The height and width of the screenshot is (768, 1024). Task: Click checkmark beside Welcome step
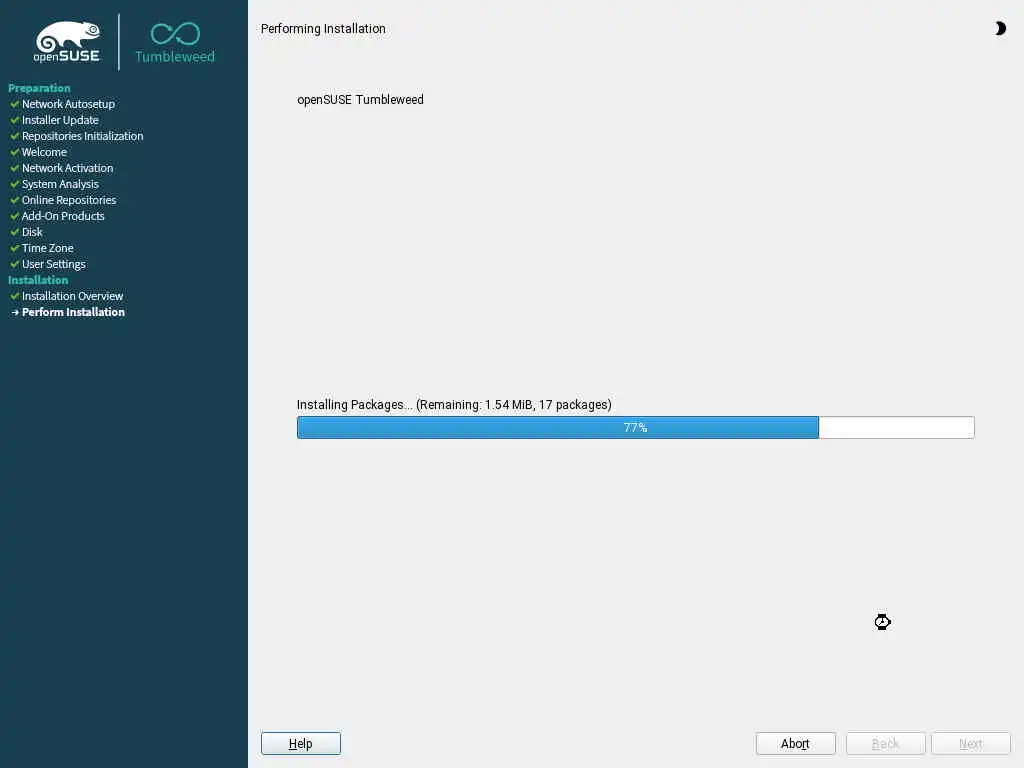pyautogui.click(x=14, y=152)
